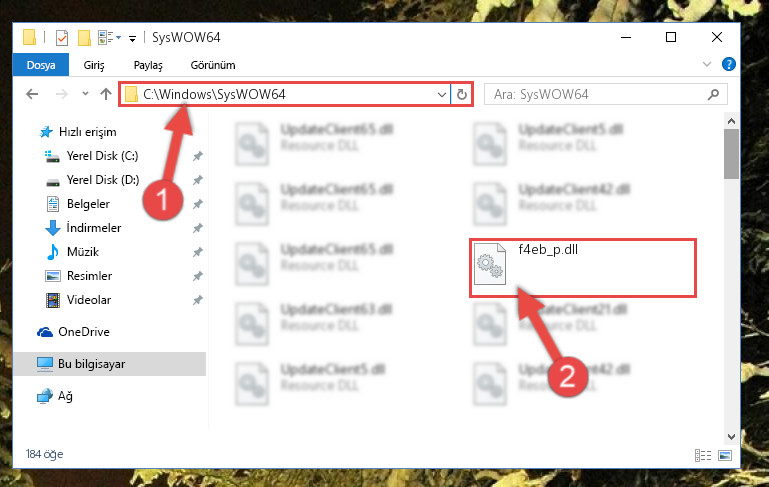
Task: Click the search magnifier icon
Action: (x=714, y=94)
